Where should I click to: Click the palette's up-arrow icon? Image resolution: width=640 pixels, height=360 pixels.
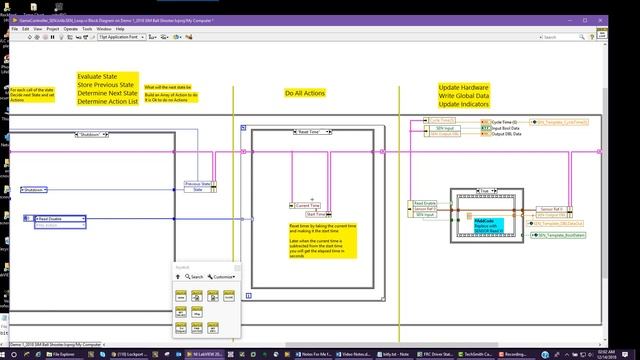coord(178,277)
